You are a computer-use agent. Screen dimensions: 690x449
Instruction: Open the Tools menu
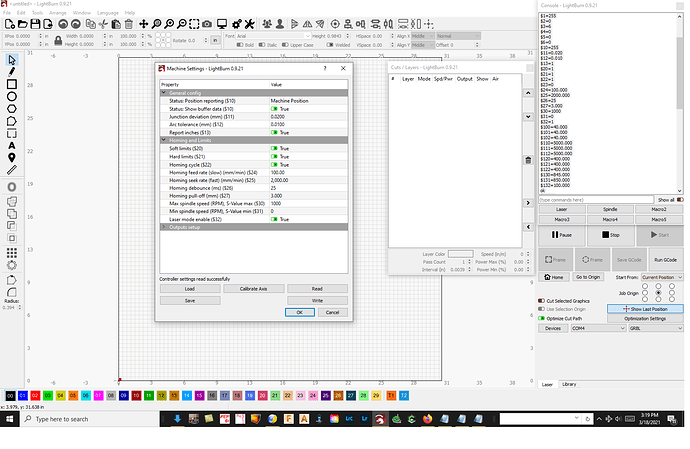37,13
